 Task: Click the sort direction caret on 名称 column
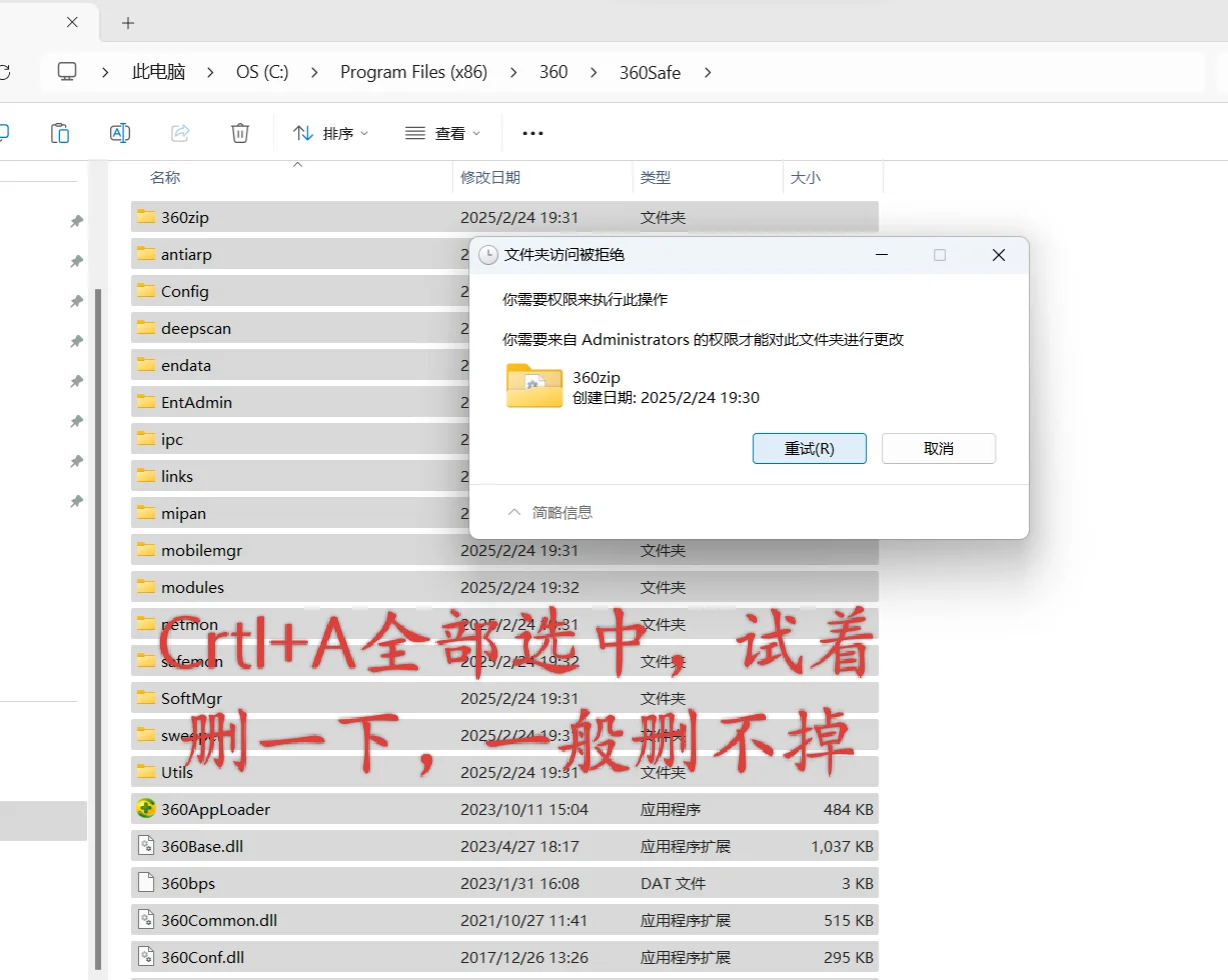tap(297, 165)
